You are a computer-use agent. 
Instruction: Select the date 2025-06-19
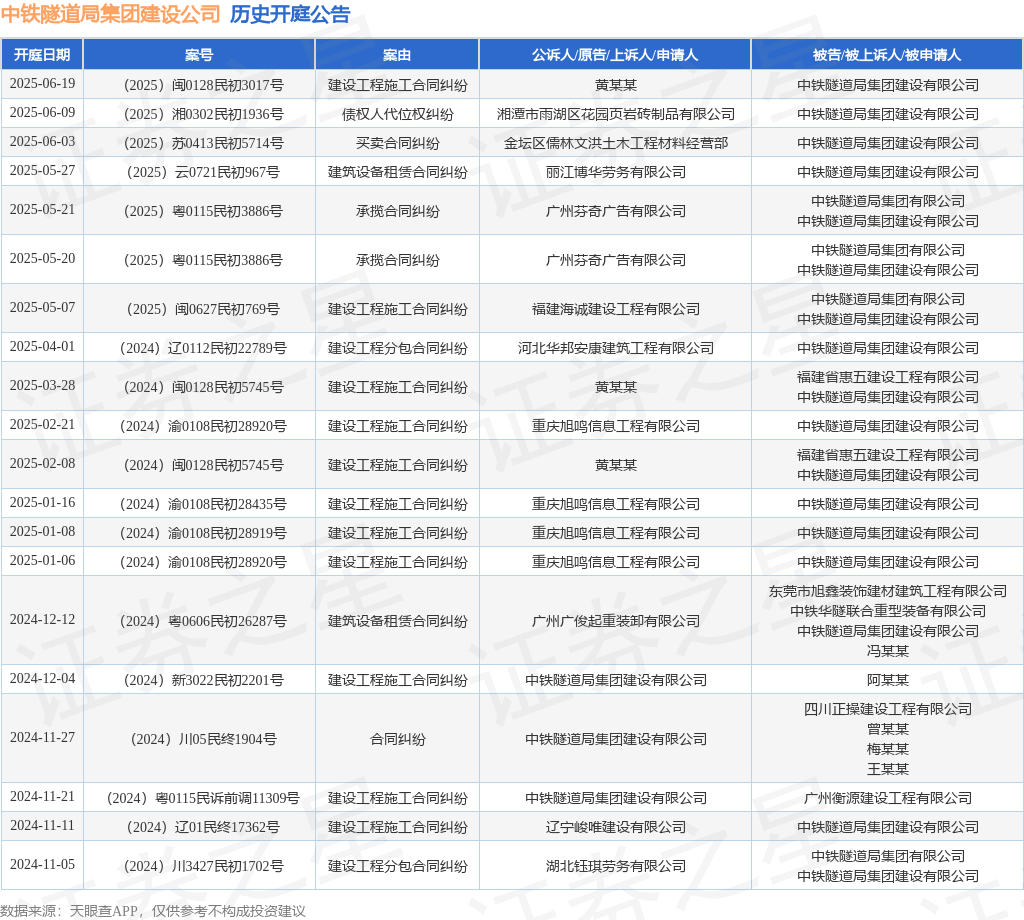point(42,84)
